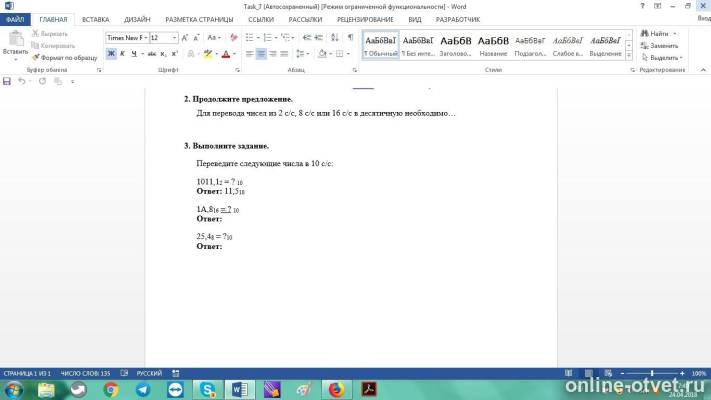Cut selection with Вырезать
The height and width of the screenshot is (400, 711).
point(50,34)
